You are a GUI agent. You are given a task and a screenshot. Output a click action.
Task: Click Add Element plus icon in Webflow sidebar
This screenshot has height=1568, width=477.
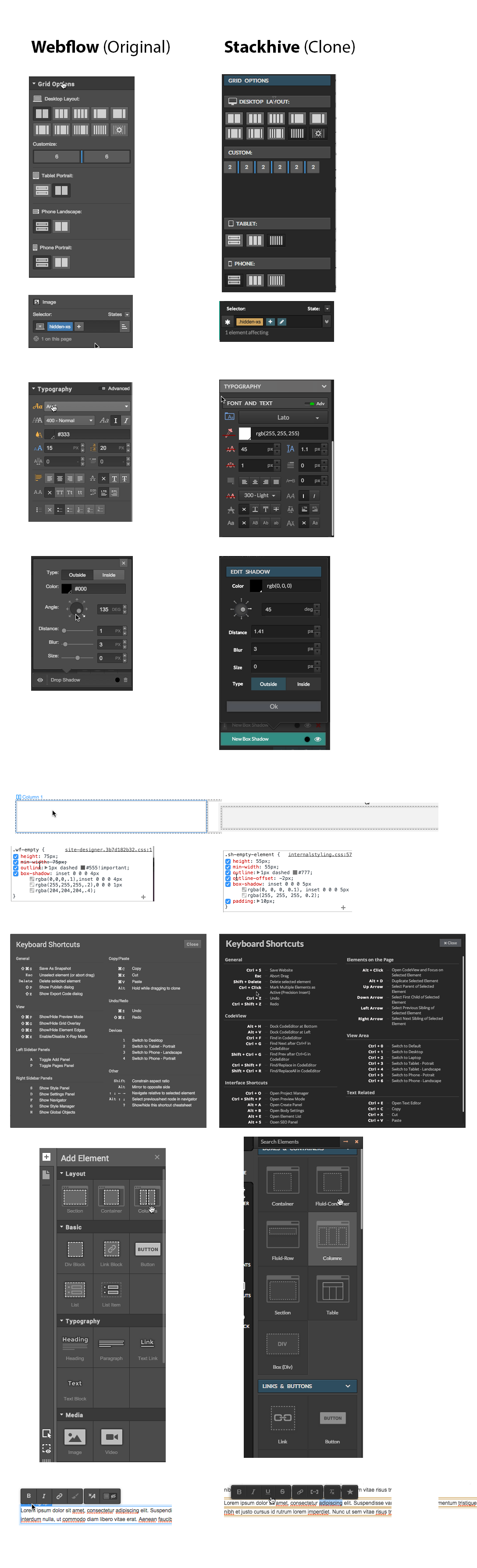tap(46, 1156)
